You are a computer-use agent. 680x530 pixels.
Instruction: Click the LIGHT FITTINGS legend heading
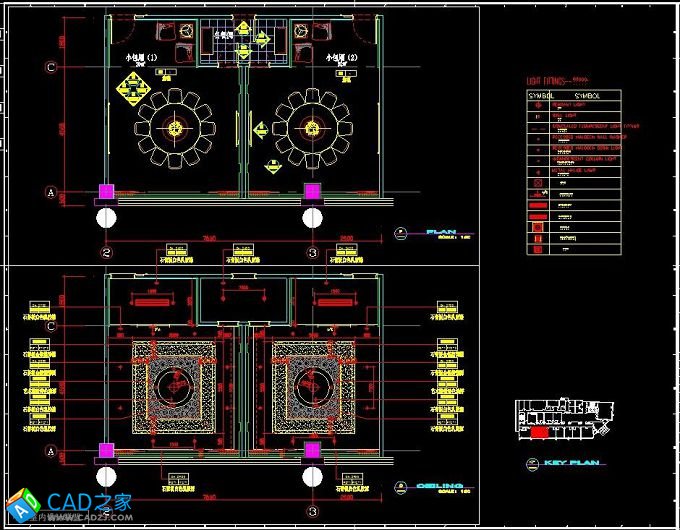point(550,81)
